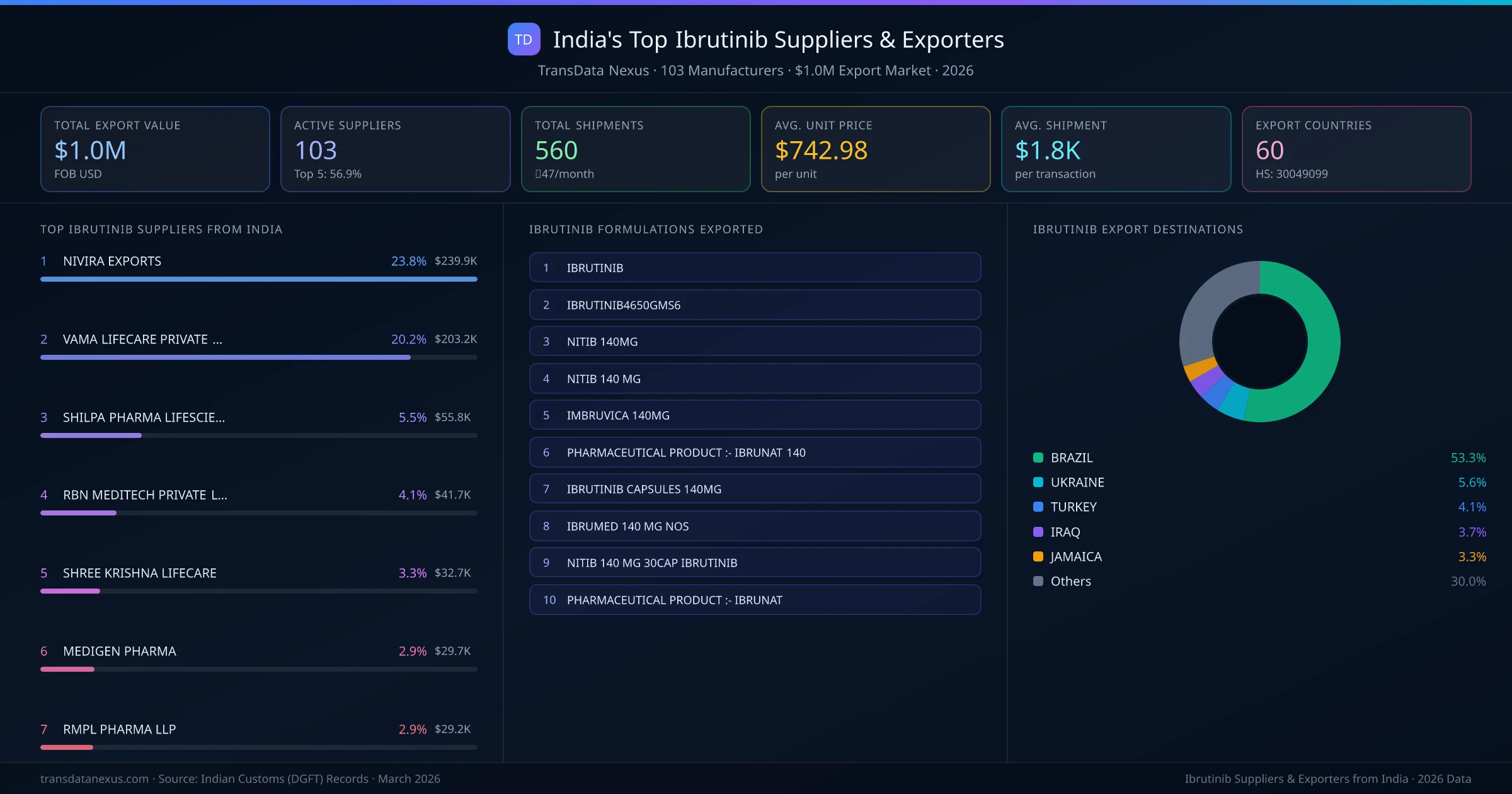
Task: Click the Others gray legend swatch
Action: point(1038,581)
